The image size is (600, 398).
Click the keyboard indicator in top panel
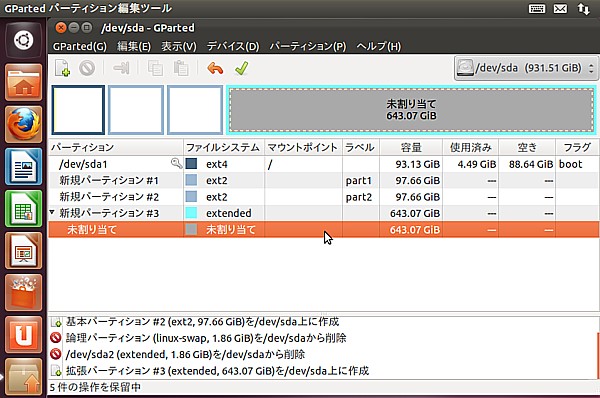coord(537,8)
